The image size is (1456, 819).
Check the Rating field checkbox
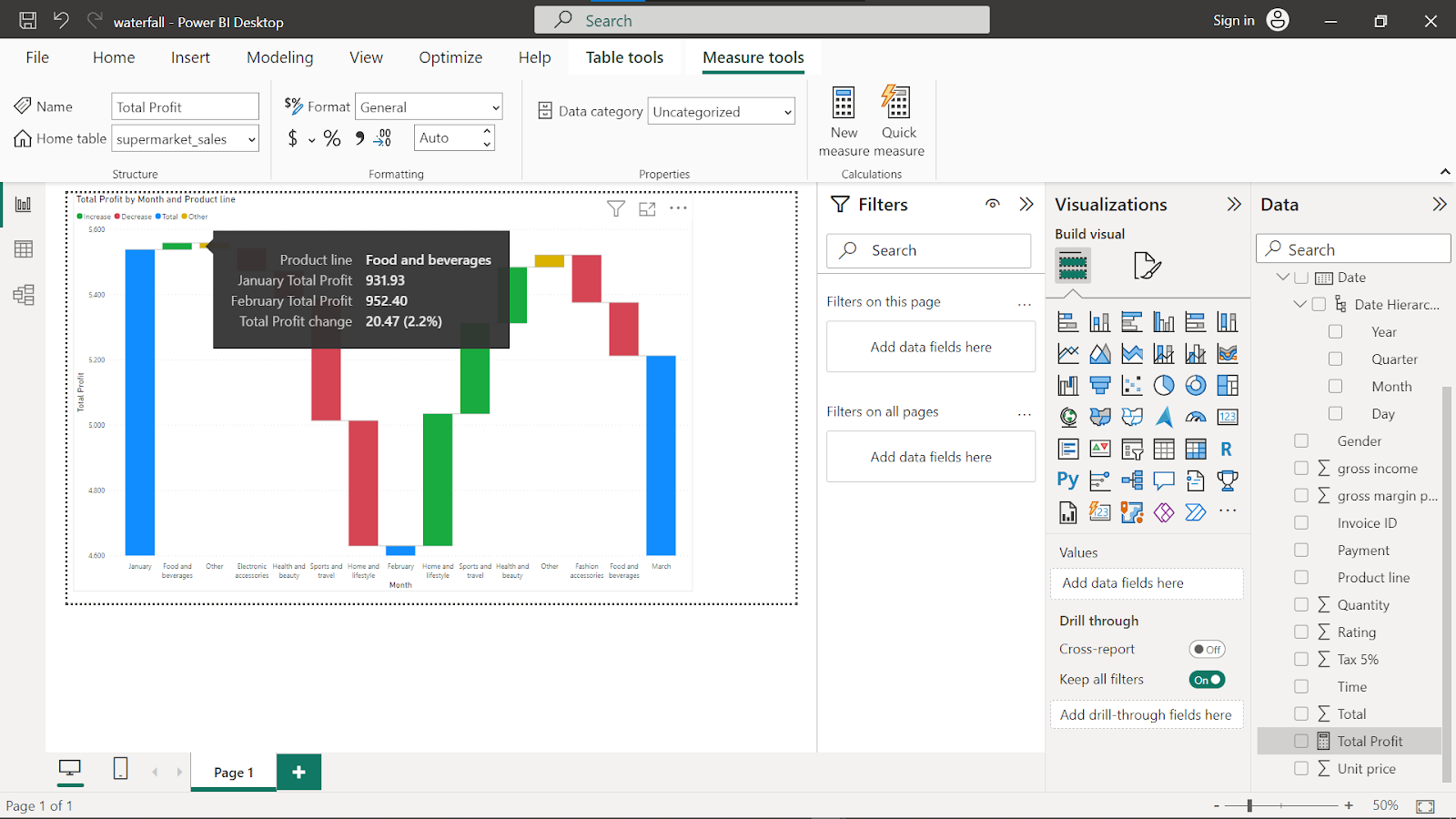pyautogui.click(x=1301, y=632)
